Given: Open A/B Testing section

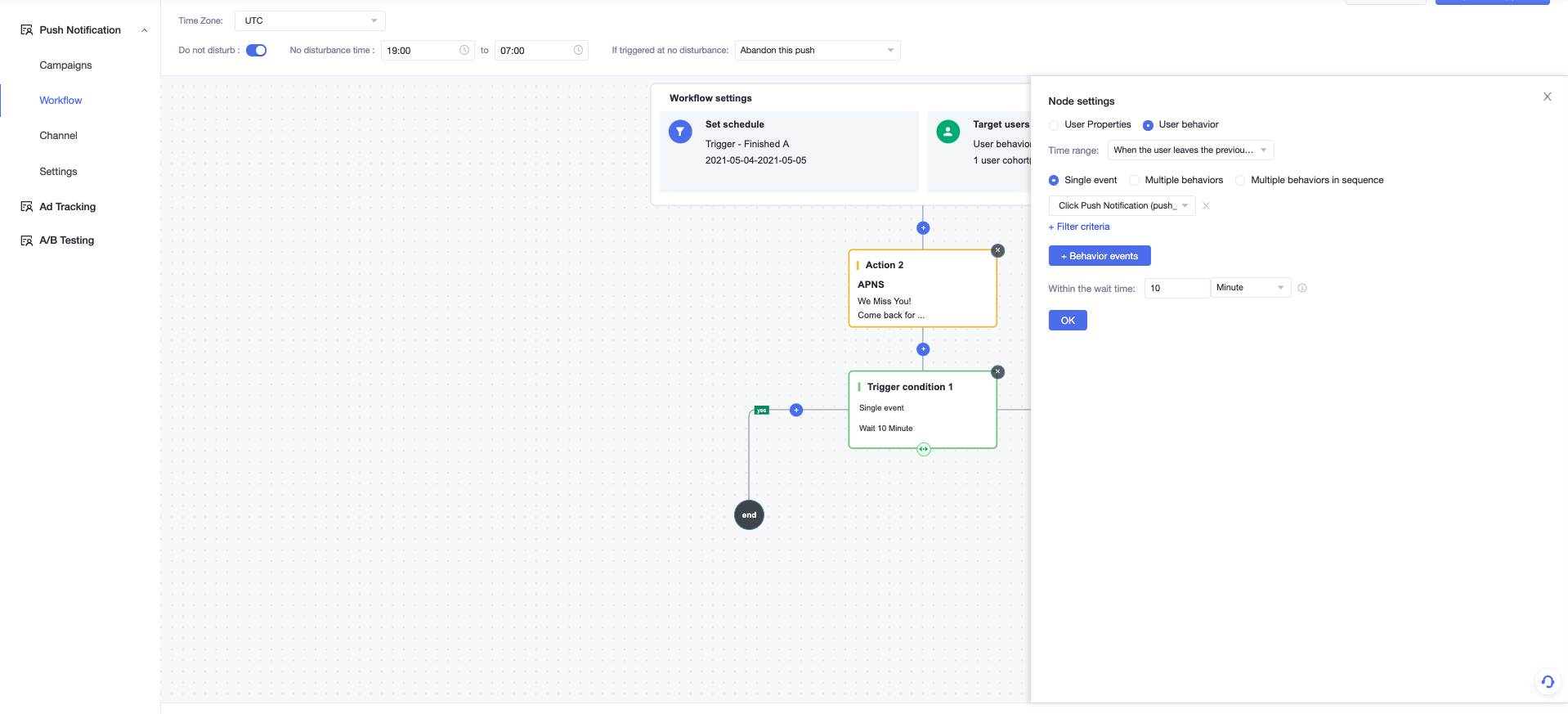Looking at the screenshot, I should (67, 240).
